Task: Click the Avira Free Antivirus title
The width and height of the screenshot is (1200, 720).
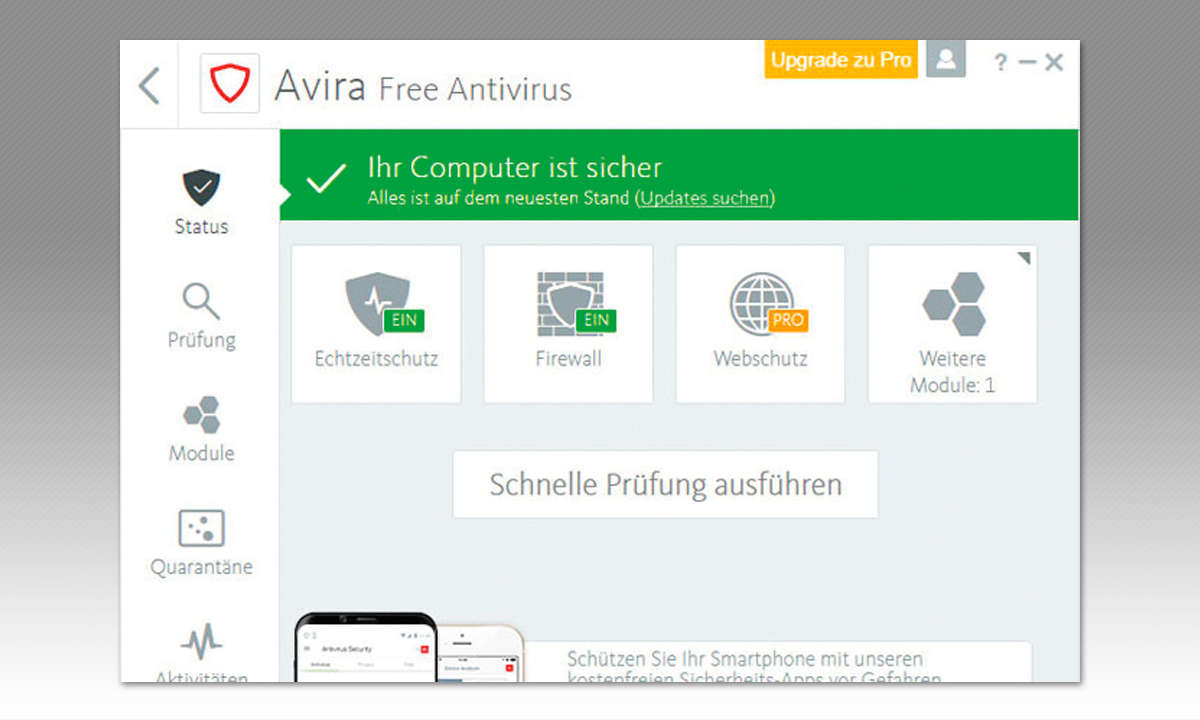Action: 423,88
